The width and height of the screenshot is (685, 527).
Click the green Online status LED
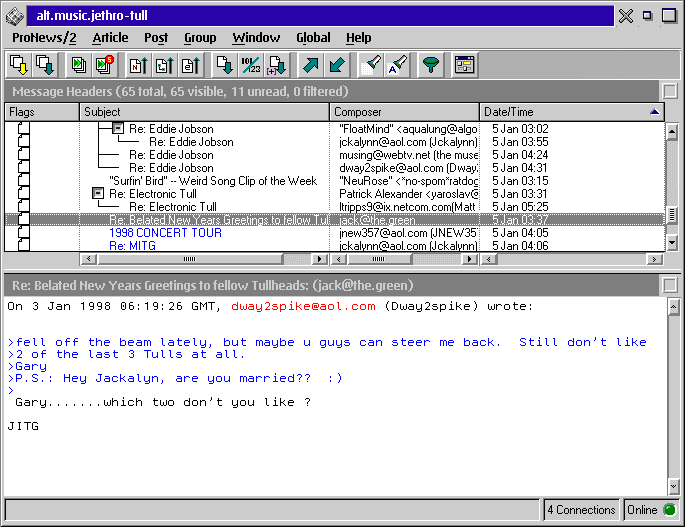coord(669,510)
